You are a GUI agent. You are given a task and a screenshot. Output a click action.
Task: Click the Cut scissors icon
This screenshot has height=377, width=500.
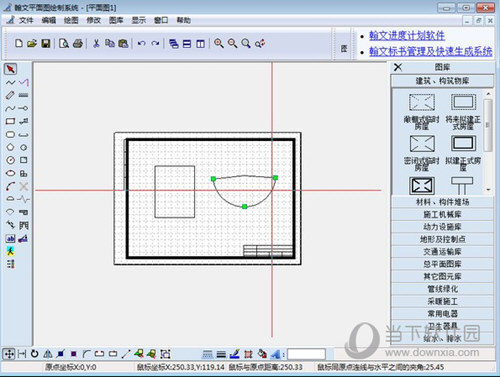[x=96, y=43]
